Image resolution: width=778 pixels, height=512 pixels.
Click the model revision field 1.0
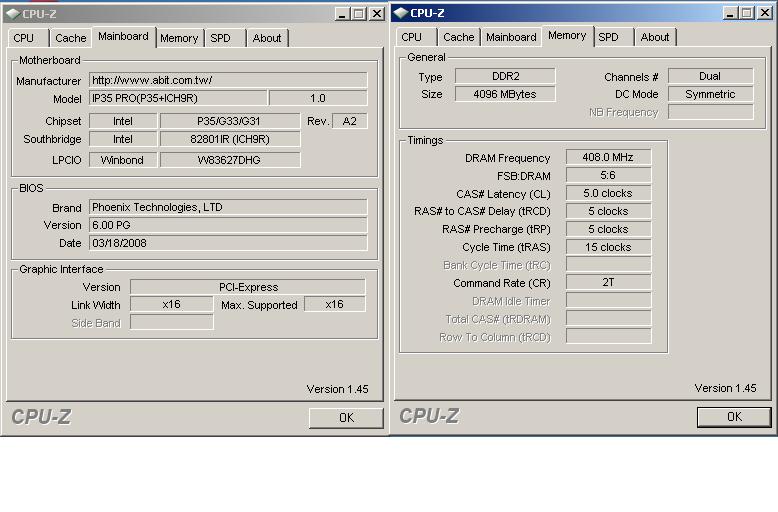point(318,98)
